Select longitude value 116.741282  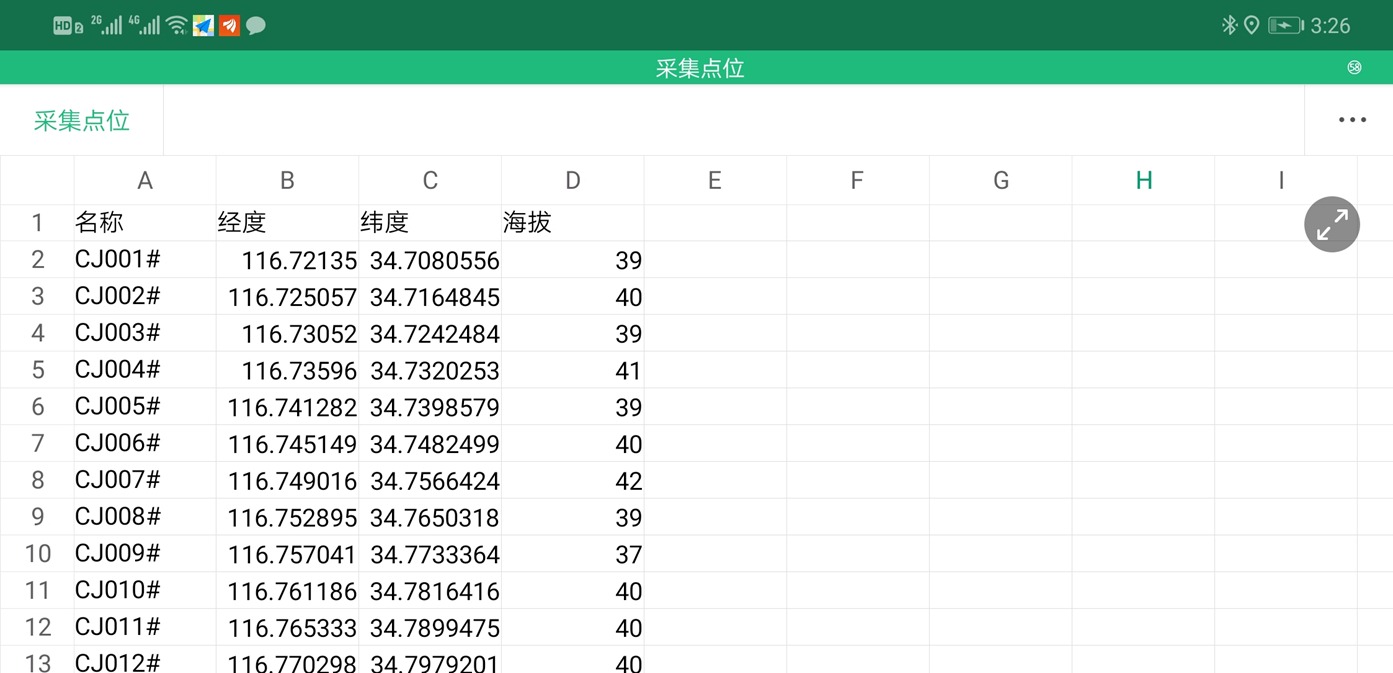[287, 407]
